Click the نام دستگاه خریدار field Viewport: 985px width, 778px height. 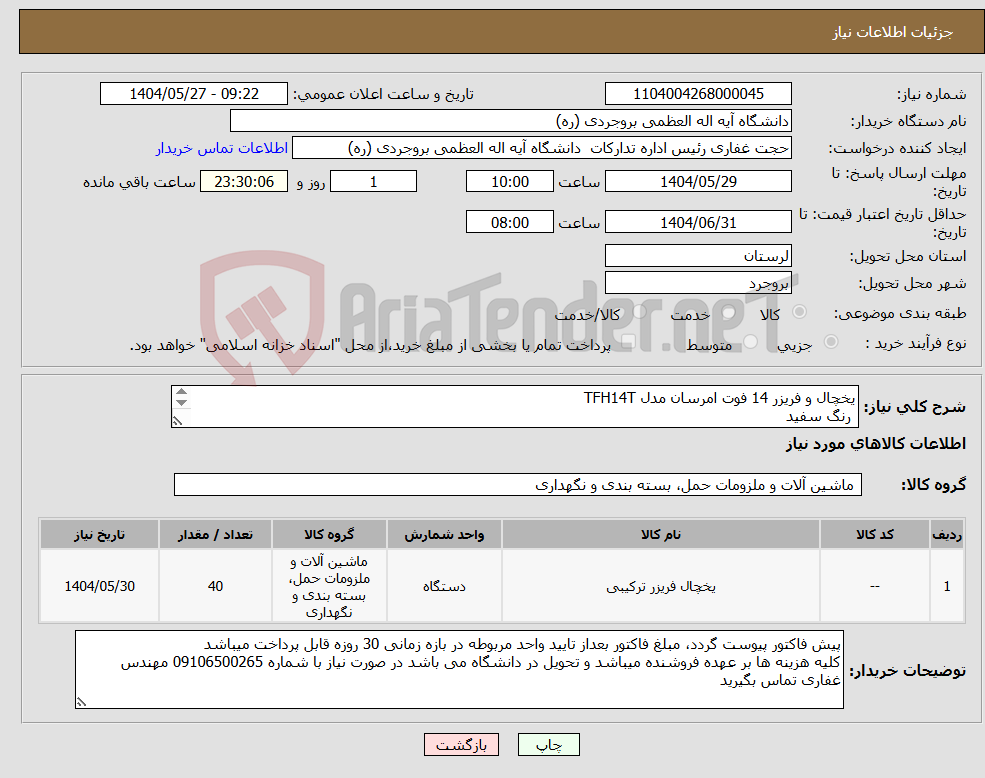[511, 121]
